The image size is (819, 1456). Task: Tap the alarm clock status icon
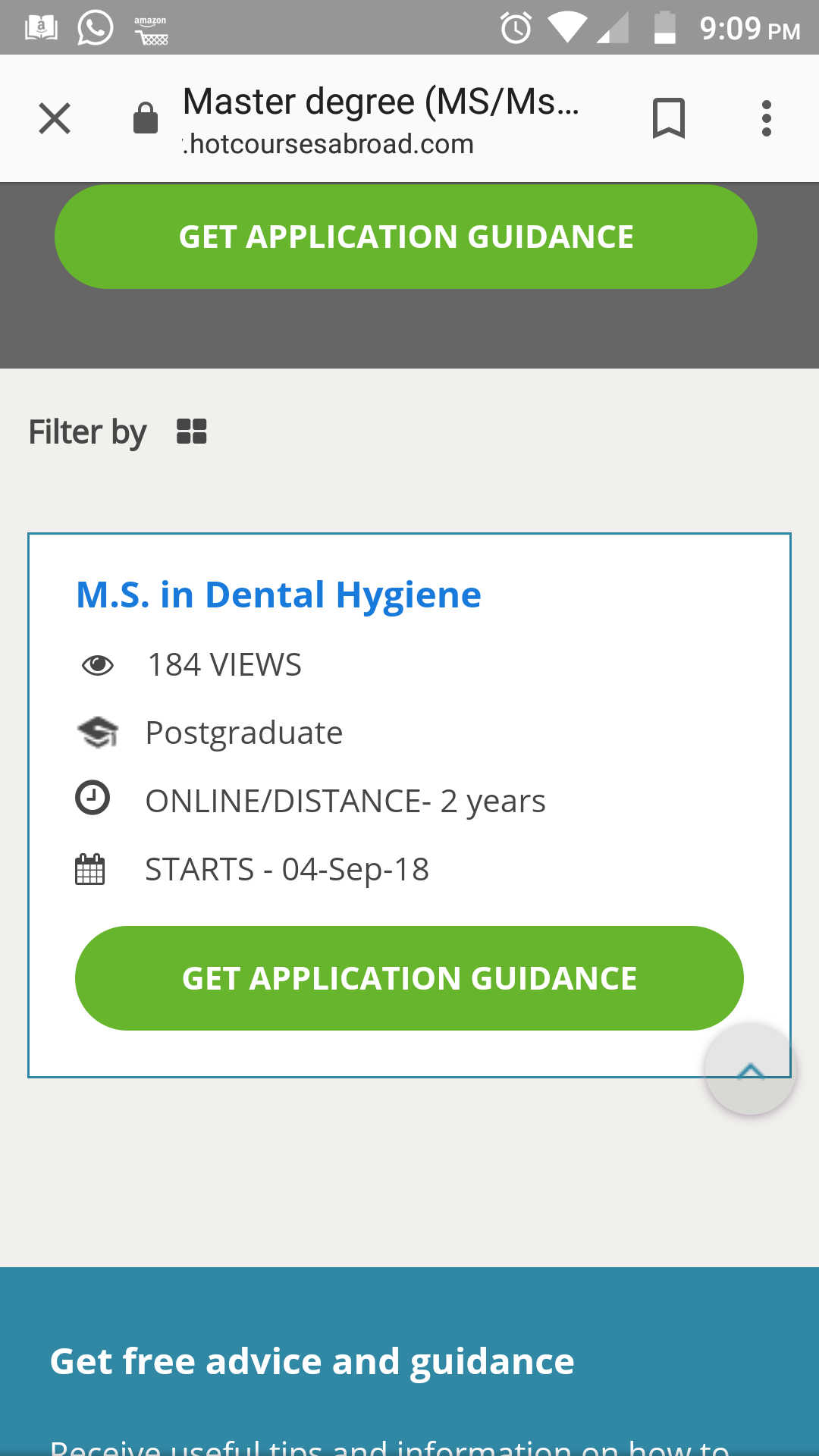516,28
